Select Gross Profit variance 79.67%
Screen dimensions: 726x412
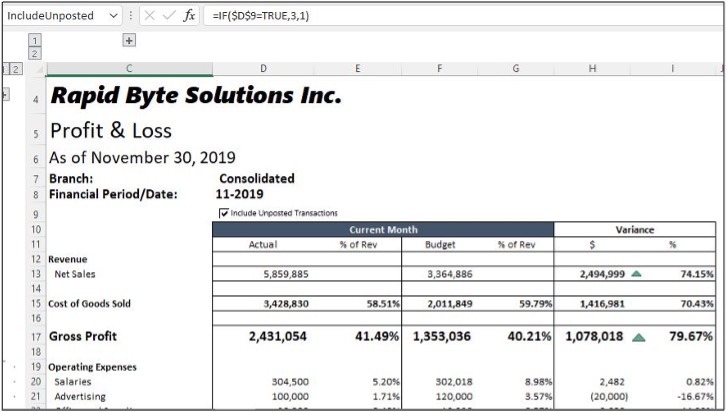(691, 337)
